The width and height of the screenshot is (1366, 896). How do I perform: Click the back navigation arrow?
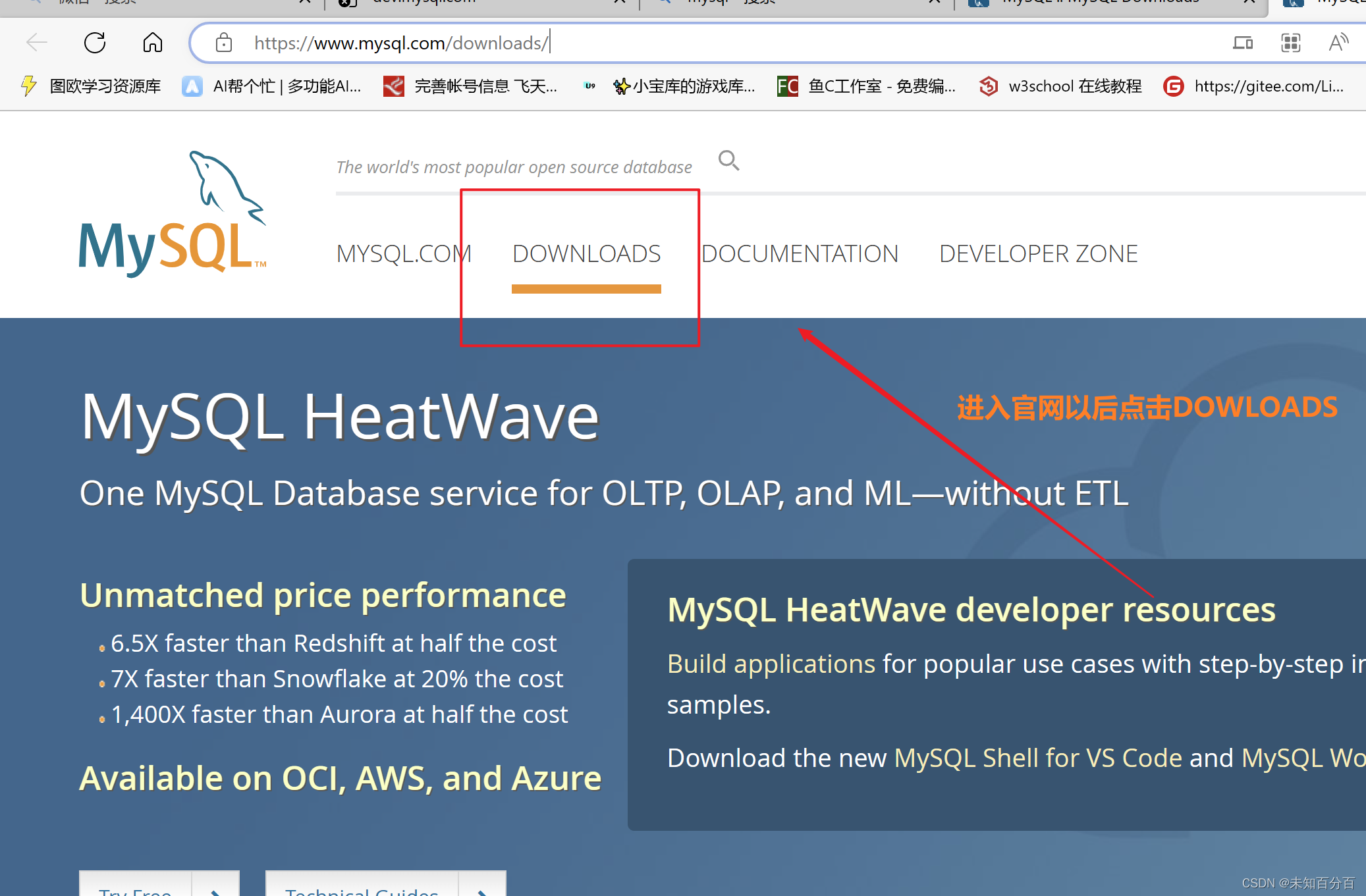point(37,43)
